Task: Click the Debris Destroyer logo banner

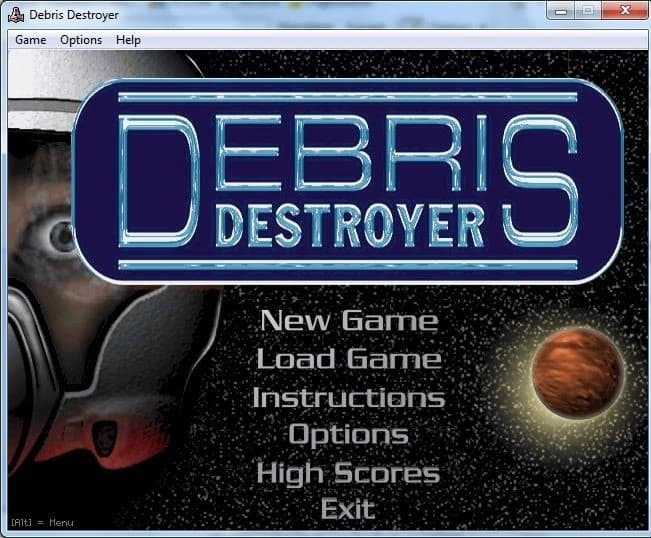Action: point(348,181)
